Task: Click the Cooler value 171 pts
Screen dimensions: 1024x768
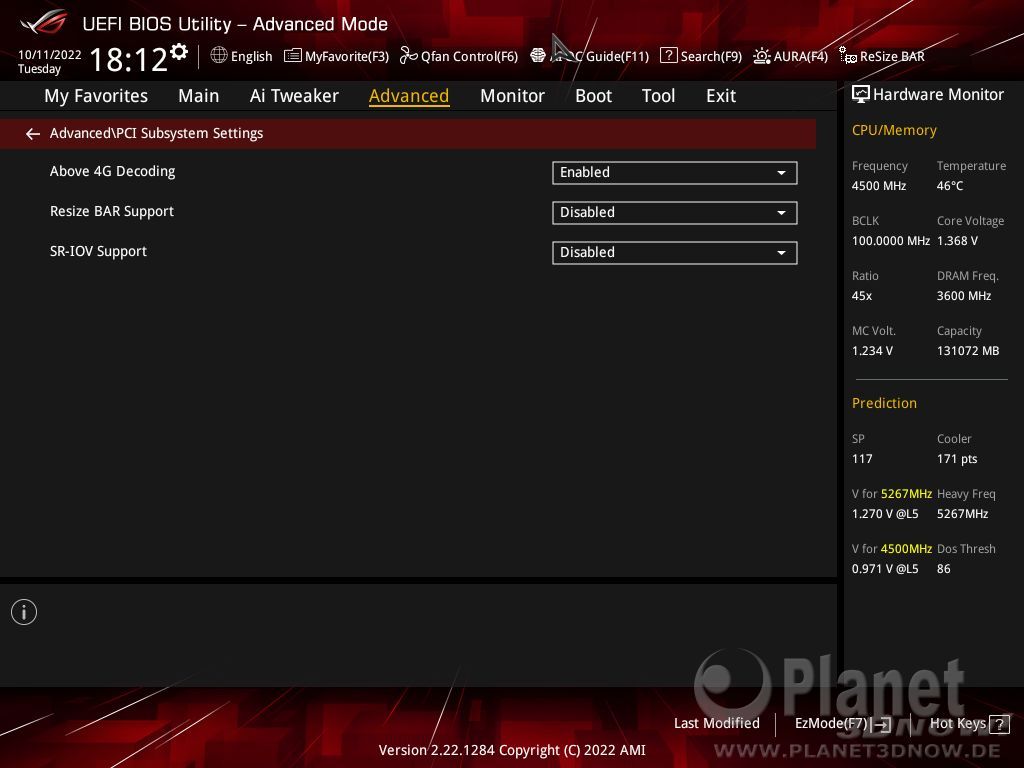Action: pyautogui.click(x=957, y=459)
